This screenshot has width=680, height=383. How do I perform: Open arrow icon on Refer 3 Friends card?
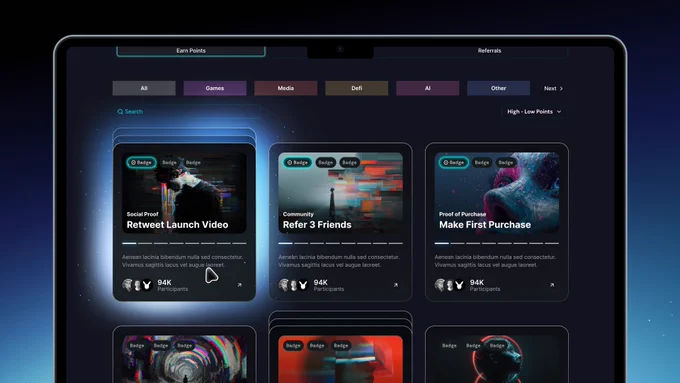396,285
